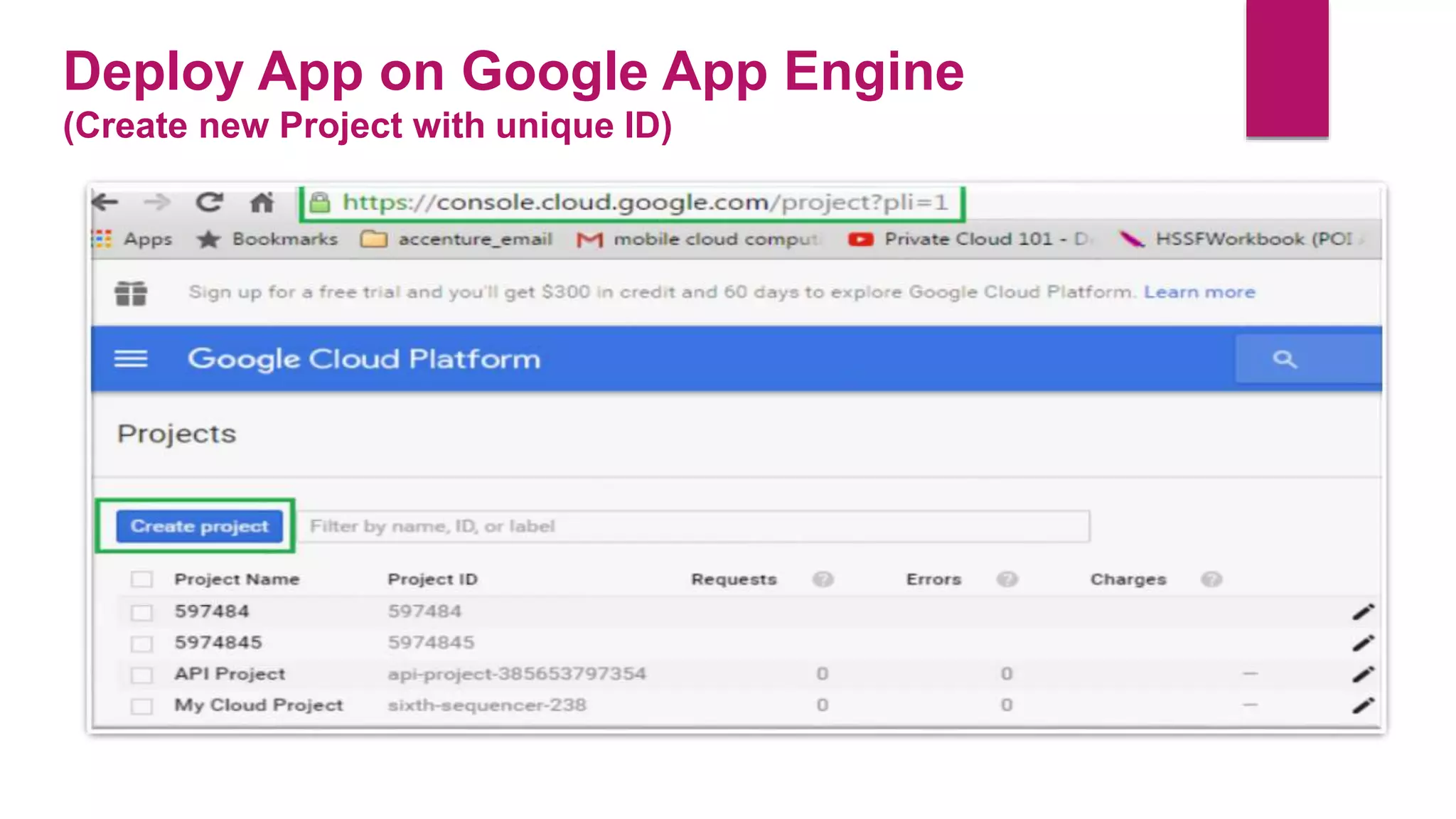
Task: Click Charges help question mark icon
Action: pos(1211,579)
